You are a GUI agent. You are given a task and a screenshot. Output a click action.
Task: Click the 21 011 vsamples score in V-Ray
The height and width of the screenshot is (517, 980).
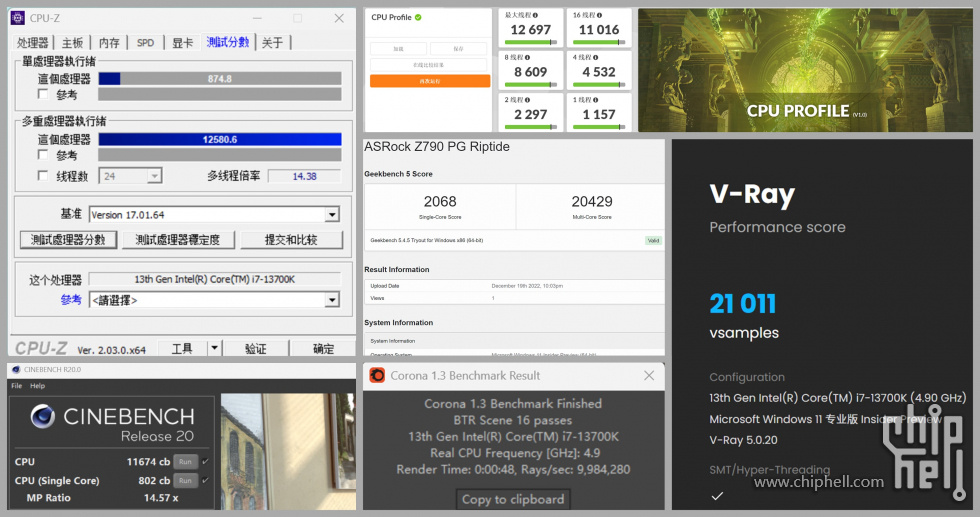pyautogui.click(x=743, y=304)
